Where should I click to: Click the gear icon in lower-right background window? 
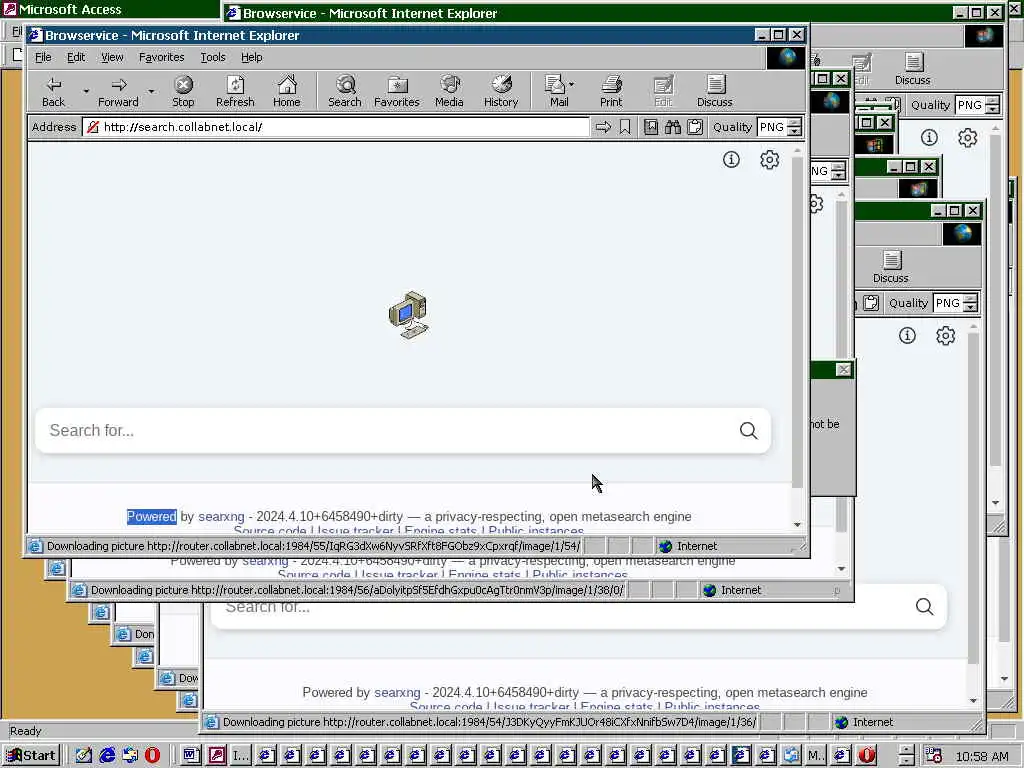pyautogui.click(x=945, y=336)
